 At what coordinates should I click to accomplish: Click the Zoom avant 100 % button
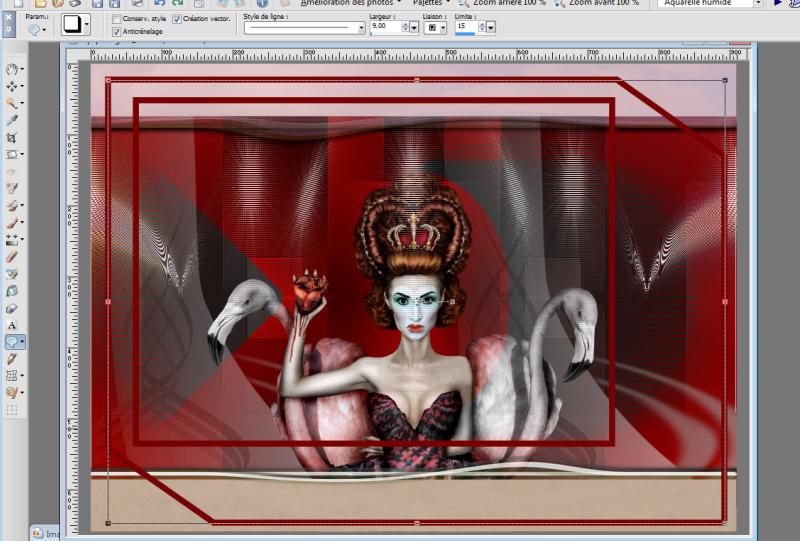[x=597, y=3]
